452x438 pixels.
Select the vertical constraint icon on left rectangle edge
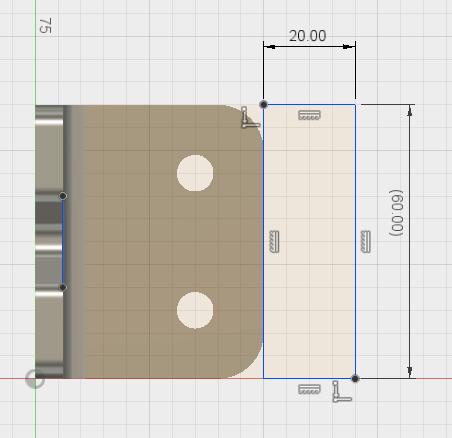point(274,242)
